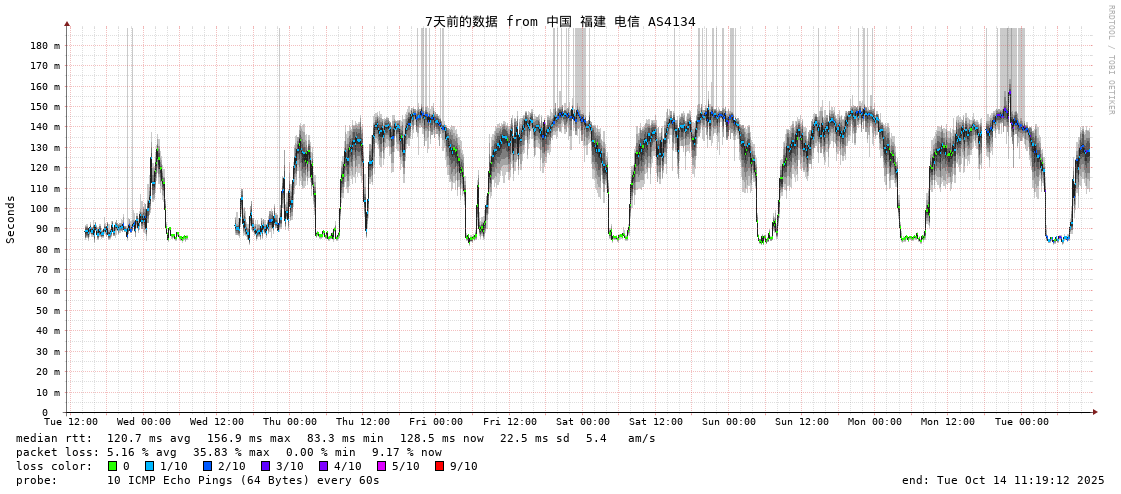Pick the purple 3/10 loss color swatch

265,466
